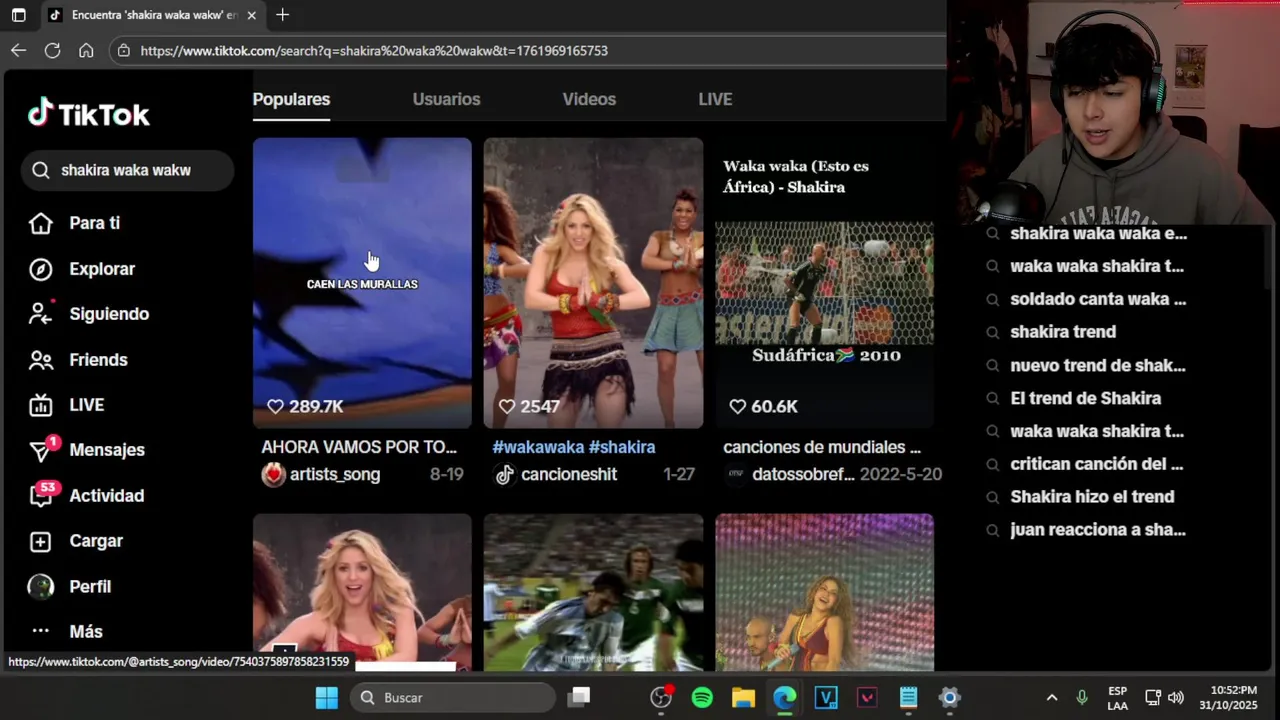Open a new browser tab
1280x720 pixels.
[x=283, y=15]
